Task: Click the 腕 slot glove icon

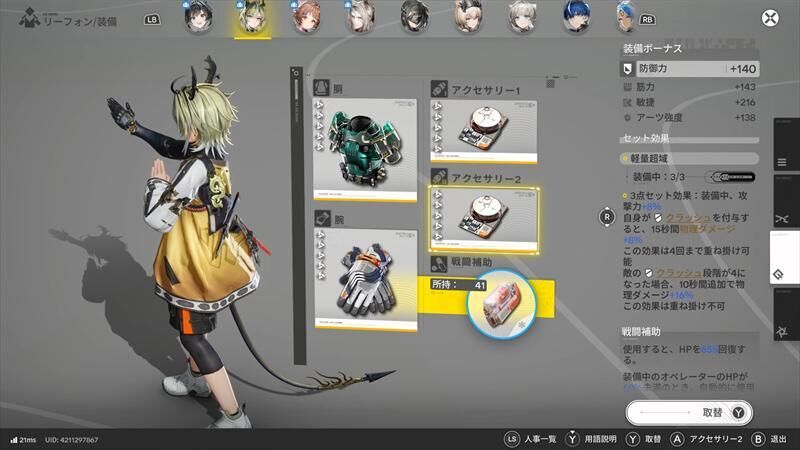Action: pyautogui.click(x=322, y=218)
